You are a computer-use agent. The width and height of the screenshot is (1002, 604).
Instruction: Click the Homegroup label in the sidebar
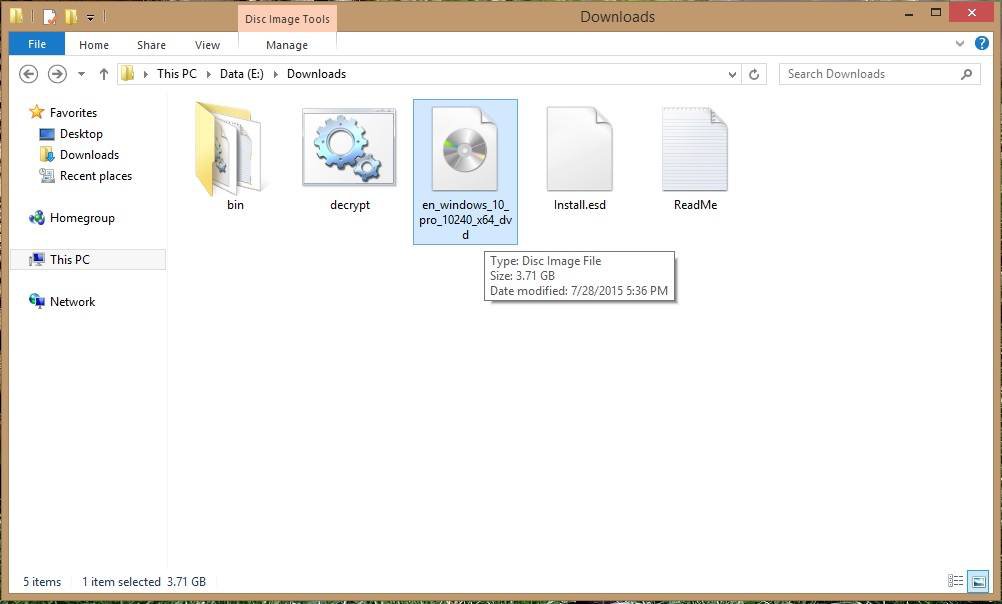coord(82,218)
